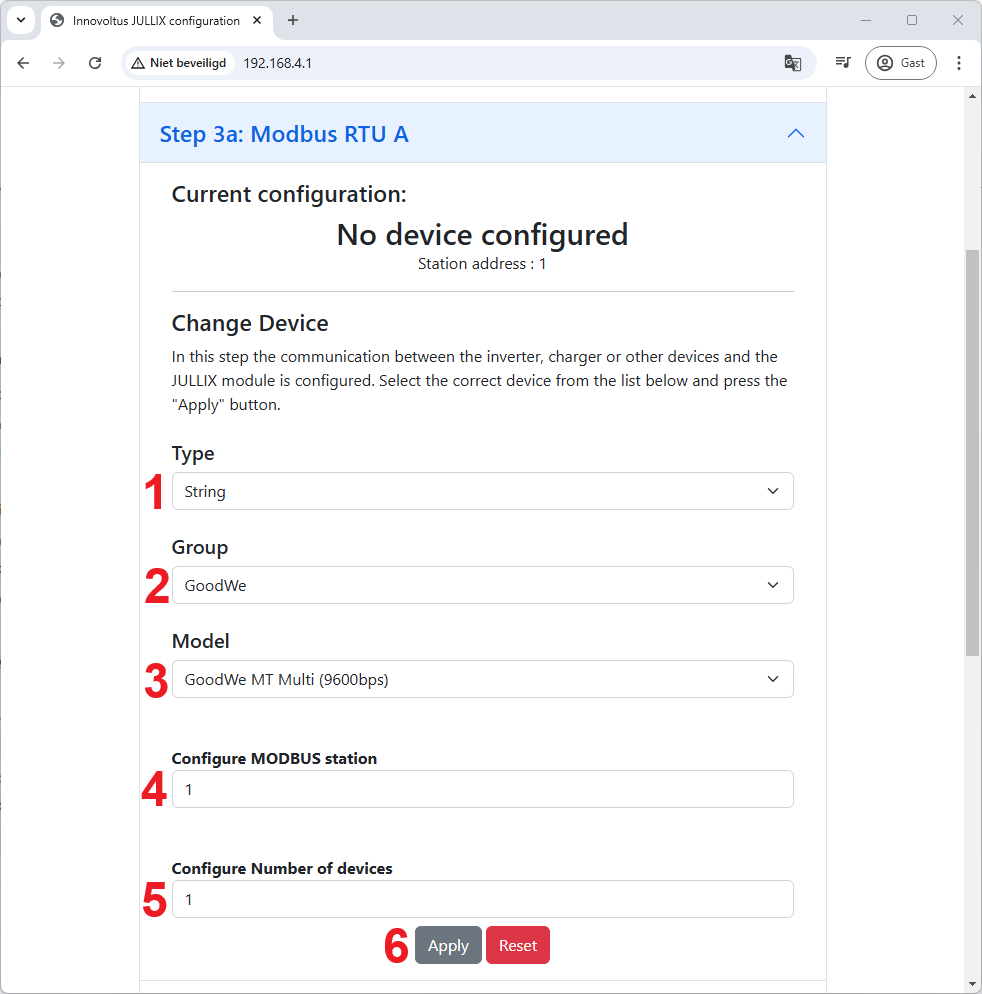Click the browser forward arrow
Screen dimensions: 982x994
(x=59, y=63)
